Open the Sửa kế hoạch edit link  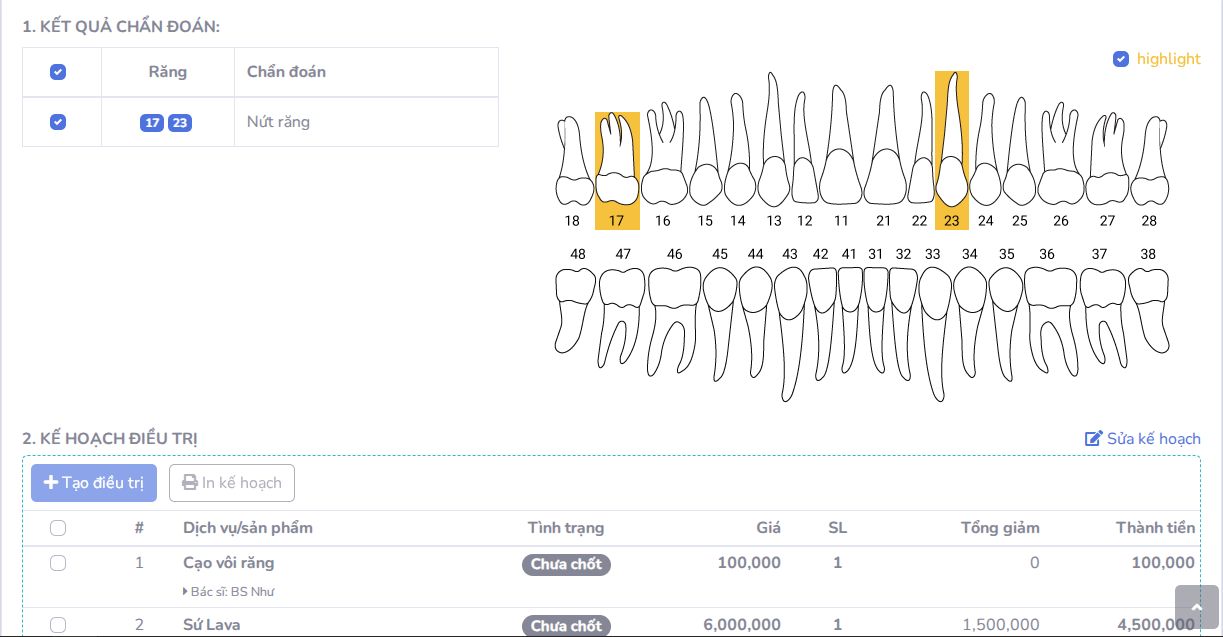(1143, 438)
